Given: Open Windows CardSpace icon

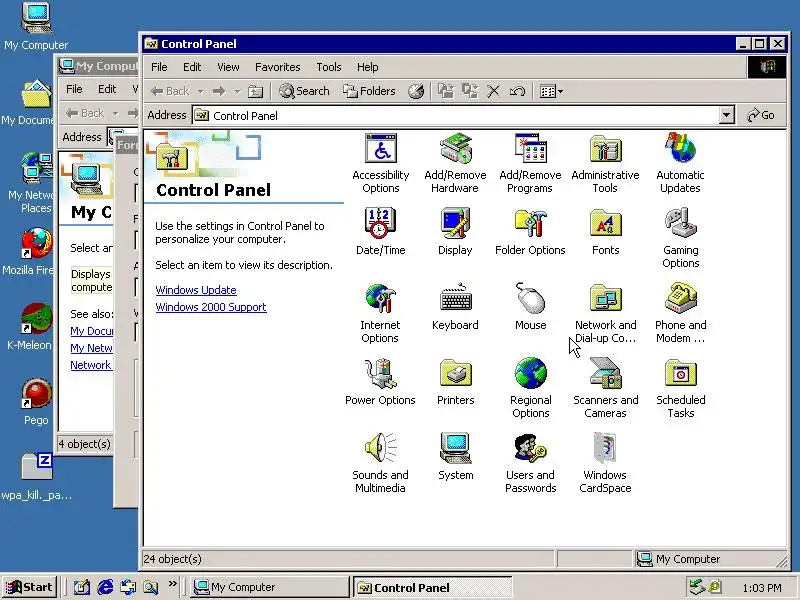Looking at the screenshot, I should click(x=605, y=463).
